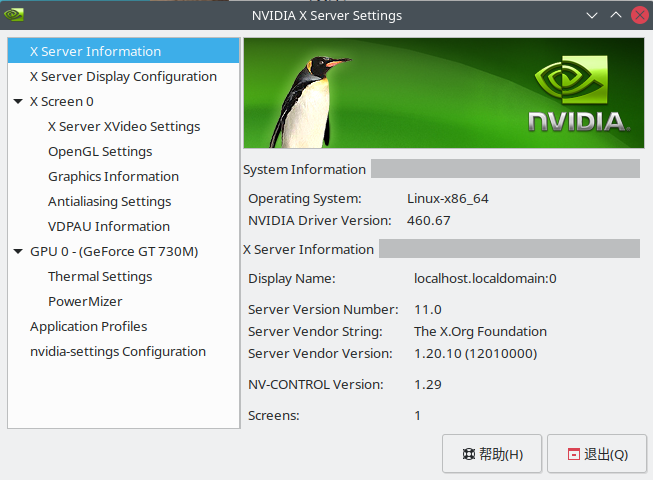Open nvidia-settings Configuration page
The height and width of the screenshot is (480, 653).
(118, 351)
